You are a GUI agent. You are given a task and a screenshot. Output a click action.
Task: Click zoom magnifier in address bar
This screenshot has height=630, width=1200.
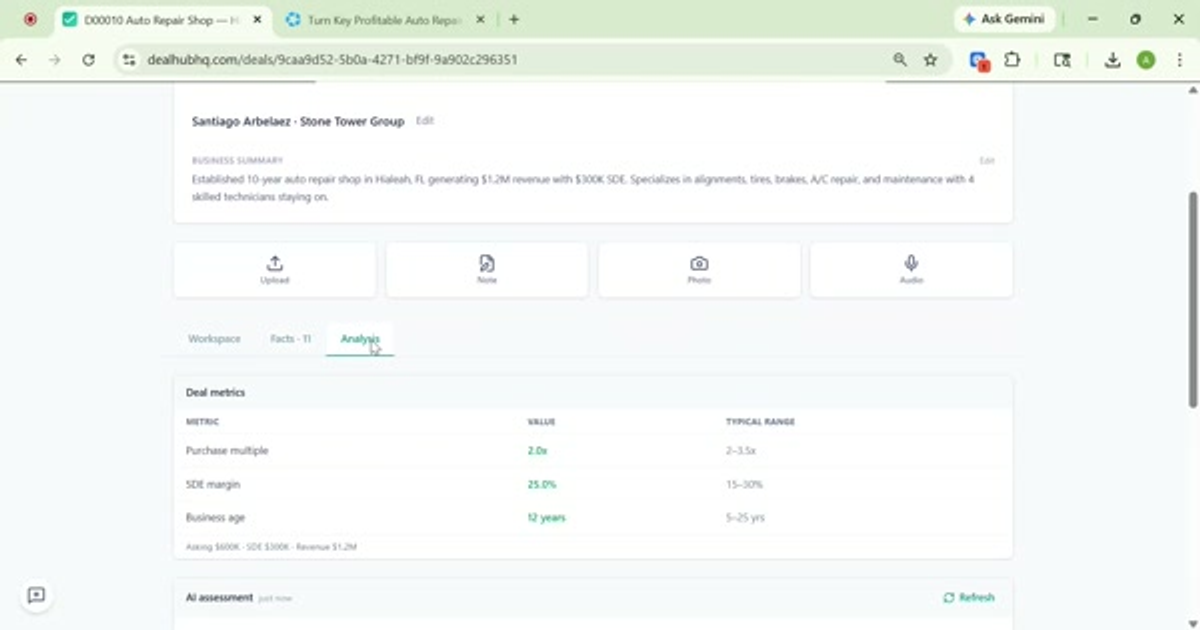tap(900, 60)
